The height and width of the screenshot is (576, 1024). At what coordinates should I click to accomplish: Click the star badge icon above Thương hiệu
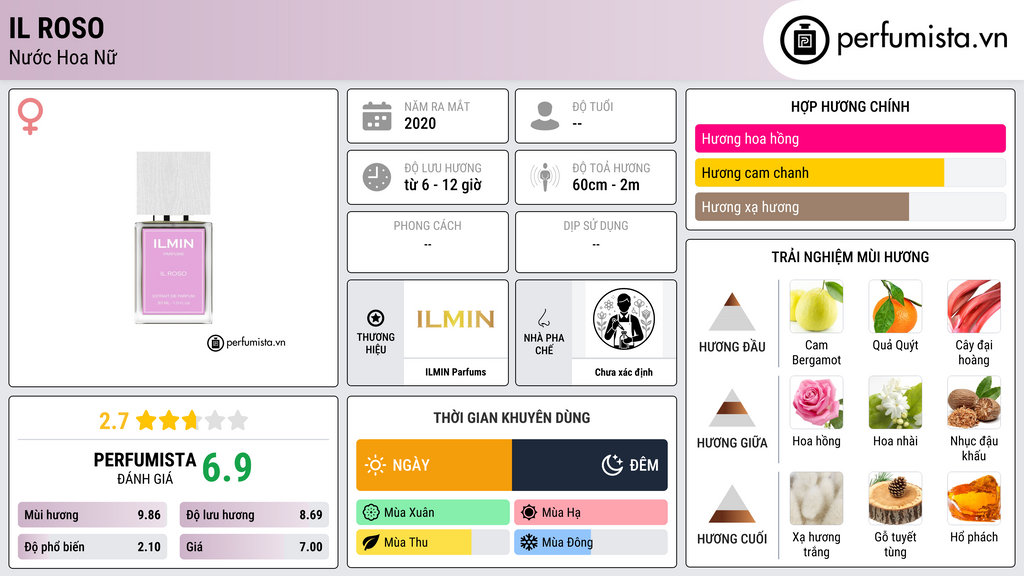coord(376,318)
